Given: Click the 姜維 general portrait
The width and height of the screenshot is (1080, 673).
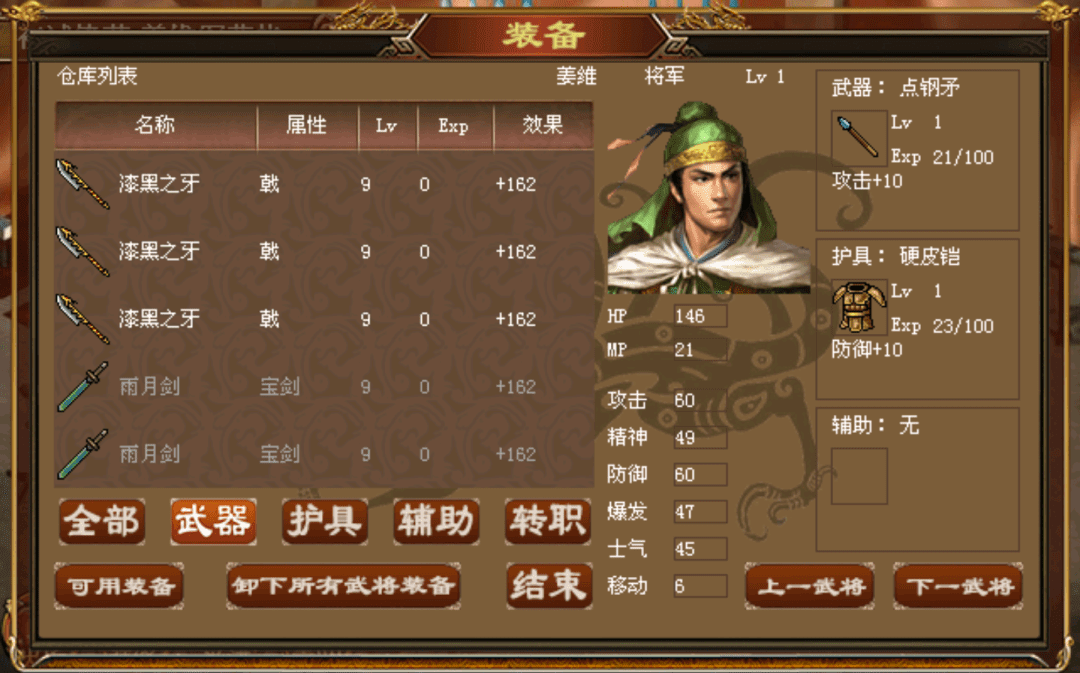Looking at the screenshot, I should click(x=708, y=198).
